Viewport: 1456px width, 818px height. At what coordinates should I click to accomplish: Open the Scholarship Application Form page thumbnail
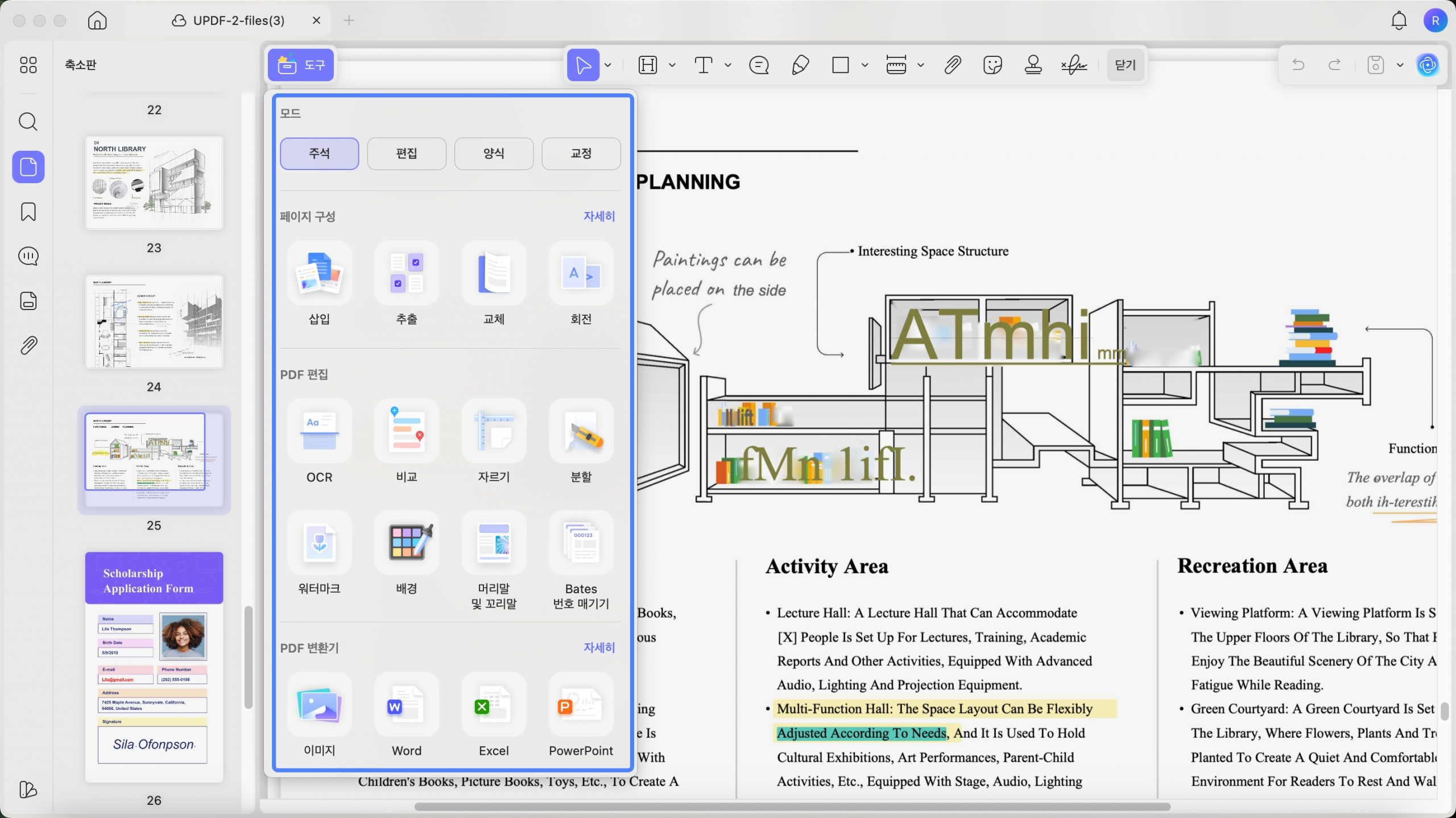click(154, 666)
